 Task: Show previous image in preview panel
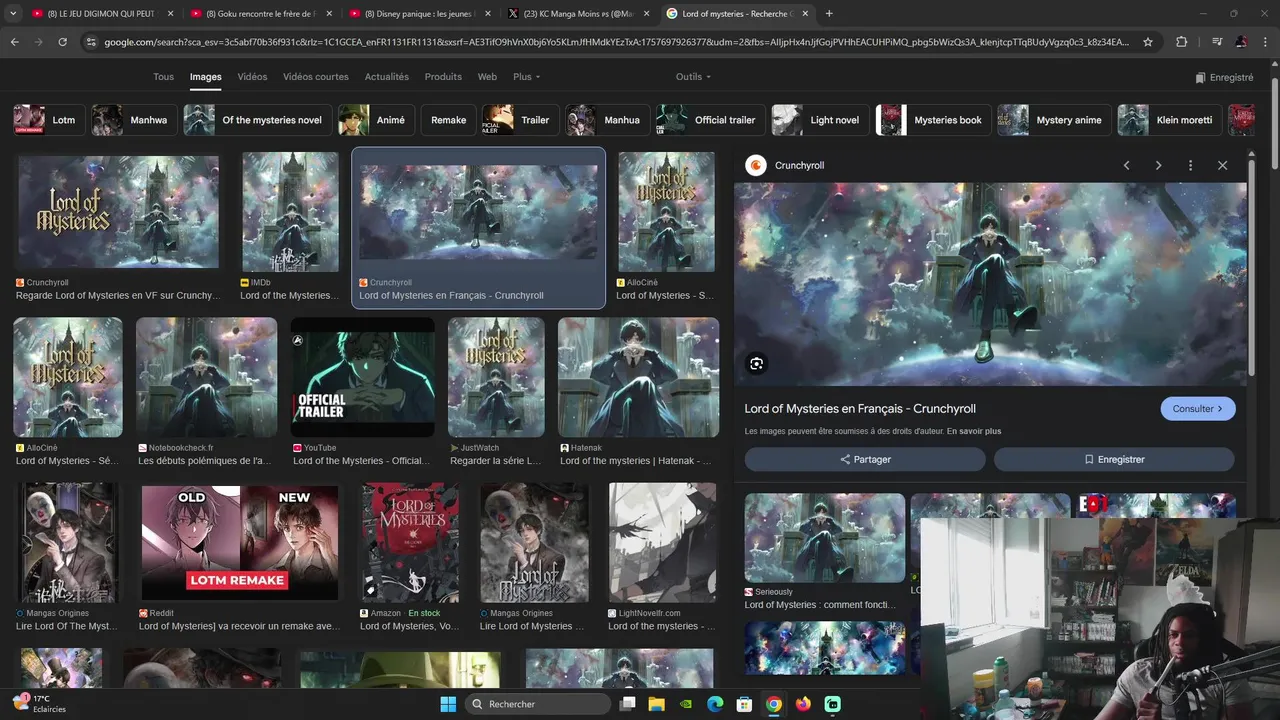pyautogui.click(x=1126, y=165)
